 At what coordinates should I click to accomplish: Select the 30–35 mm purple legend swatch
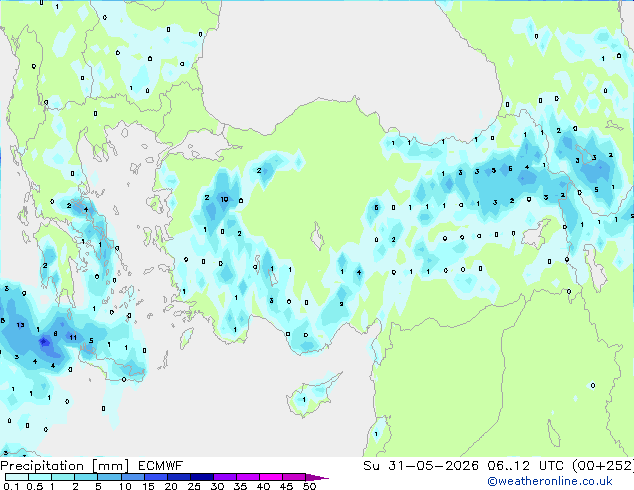pyautogui.click(x=224, y=477)
